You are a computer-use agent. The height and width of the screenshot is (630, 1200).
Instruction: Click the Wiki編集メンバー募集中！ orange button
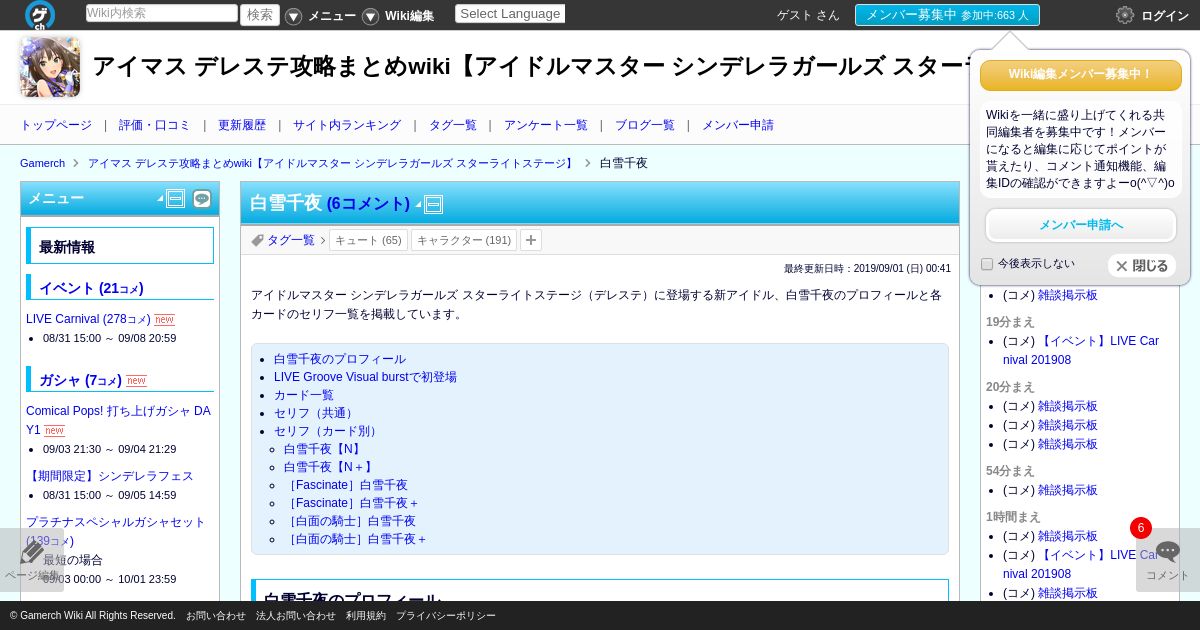tap(1081, 75)
